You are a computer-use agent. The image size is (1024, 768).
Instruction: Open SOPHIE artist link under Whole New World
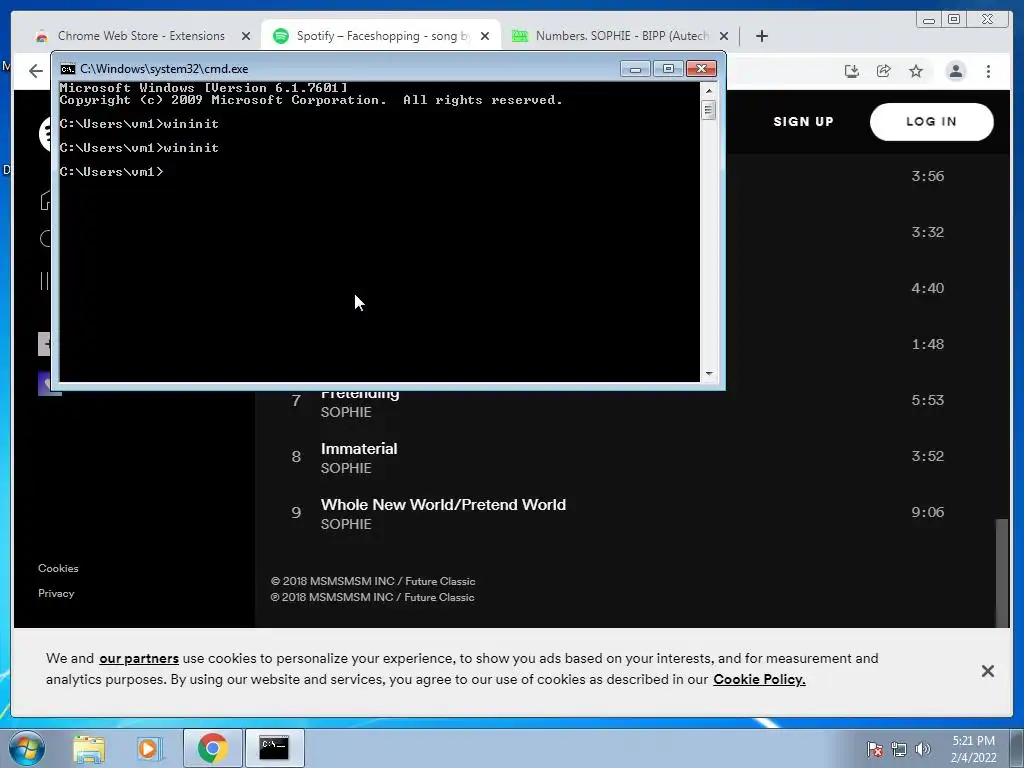(345, 524)
